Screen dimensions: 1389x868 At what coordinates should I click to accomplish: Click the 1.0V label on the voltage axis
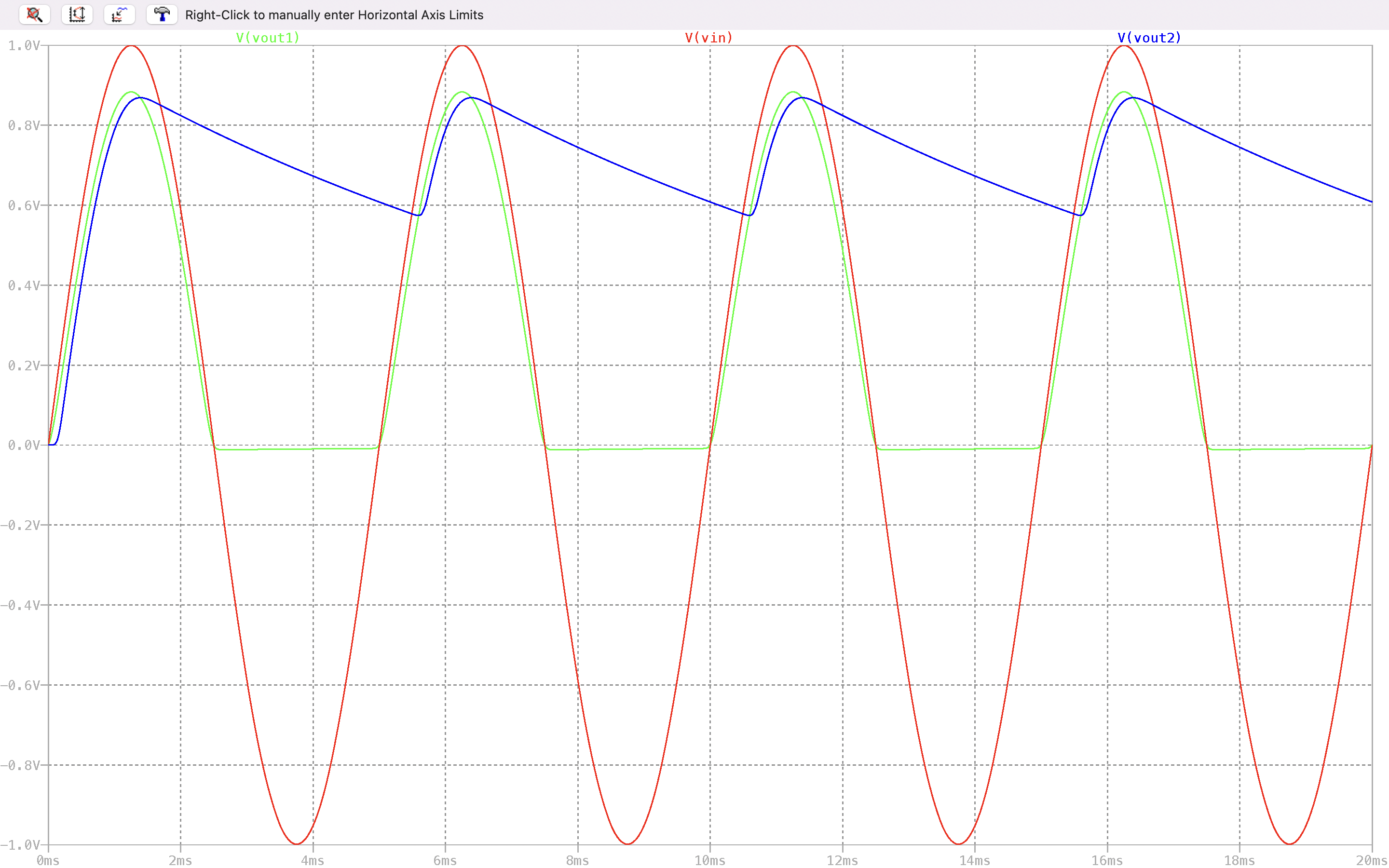[x=25, y=45]
